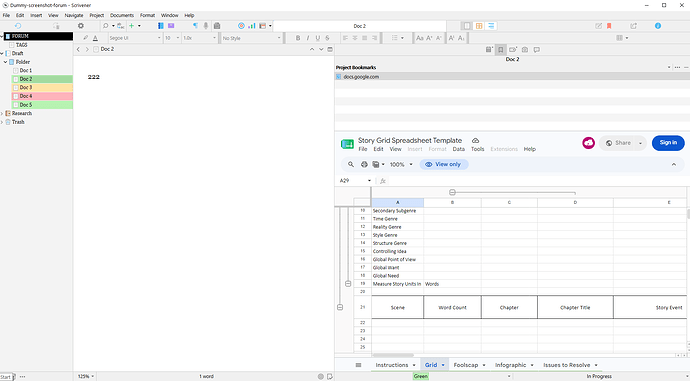Click the Sign in button
Viewport: 690px width, 381px height.
tap(668, 143)
